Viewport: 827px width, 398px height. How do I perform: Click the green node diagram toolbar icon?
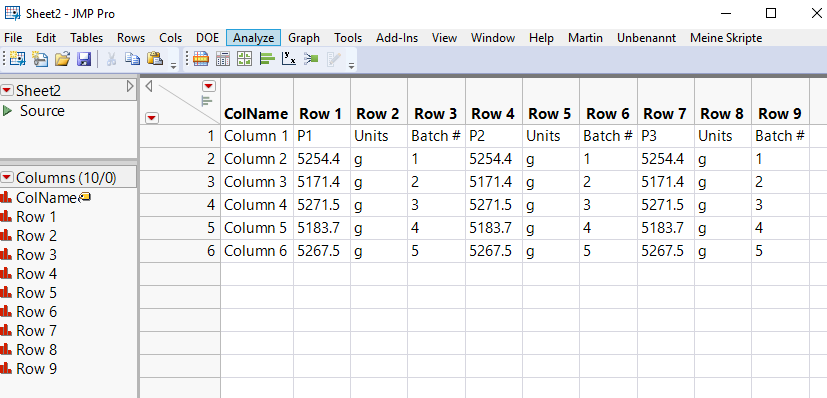[x=311, y=59]
